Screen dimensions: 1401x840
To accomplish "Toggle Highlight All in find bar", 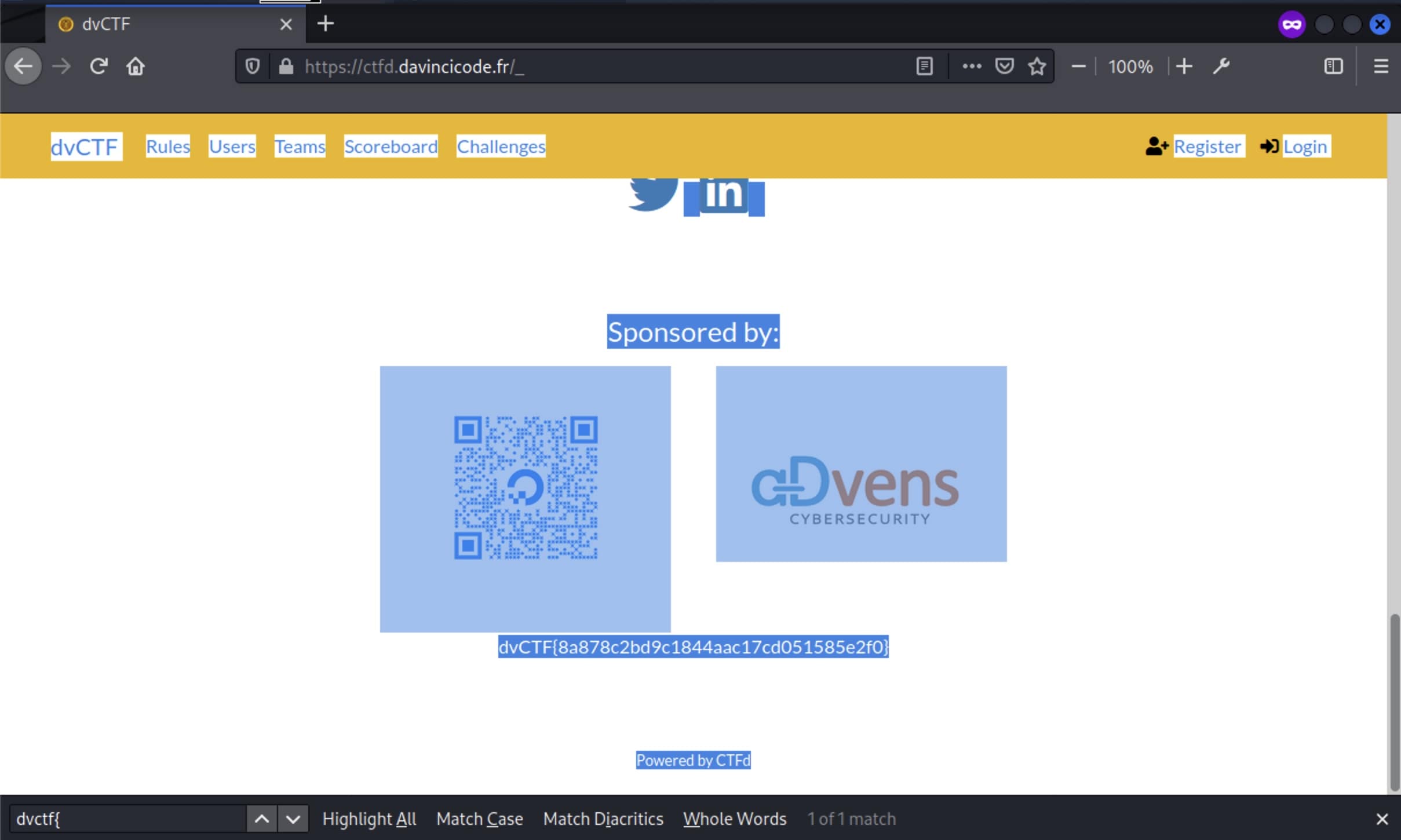I will (x=369, y=819).
